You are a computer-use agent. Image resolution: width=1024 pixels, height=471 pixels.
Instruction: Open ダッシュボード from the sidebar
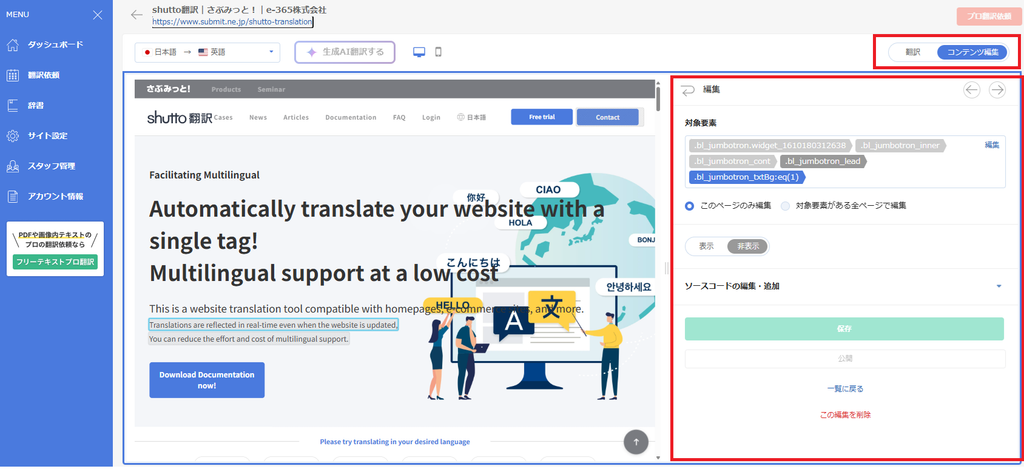coord(56,45)
